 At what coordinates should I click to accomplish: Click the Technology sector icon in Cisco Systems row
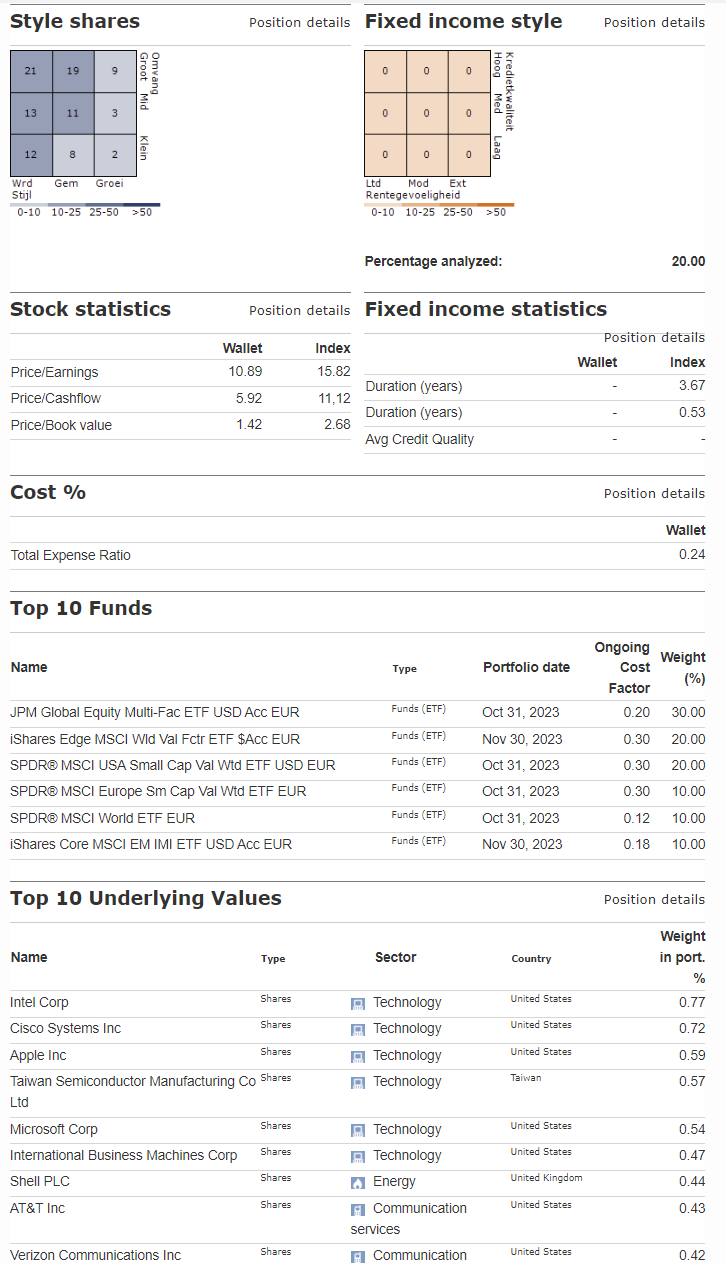(x=357, y=1029)
